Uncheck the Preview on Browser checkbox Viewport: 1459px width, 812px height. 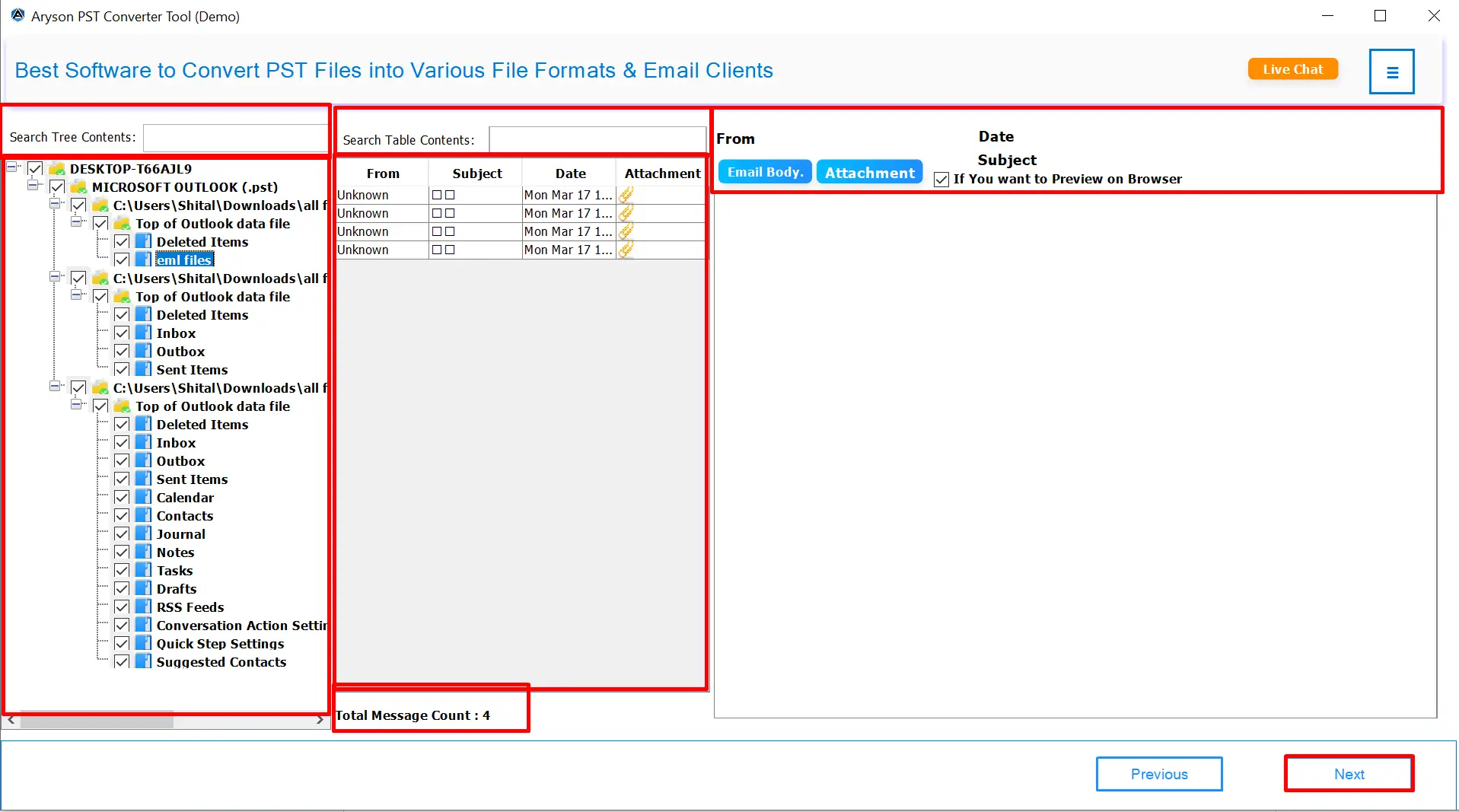pyautogui.click(x=941, y=180)
